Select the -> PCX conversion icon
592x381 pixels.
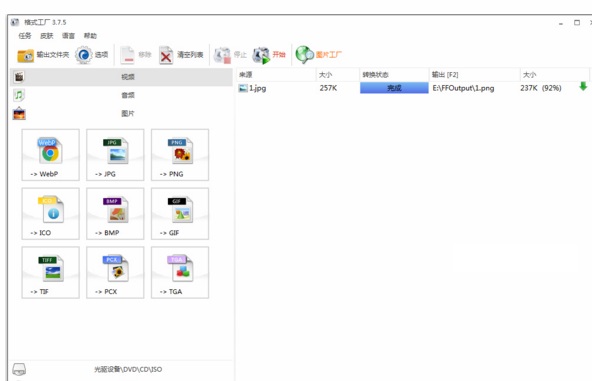[x=115, y=273]
